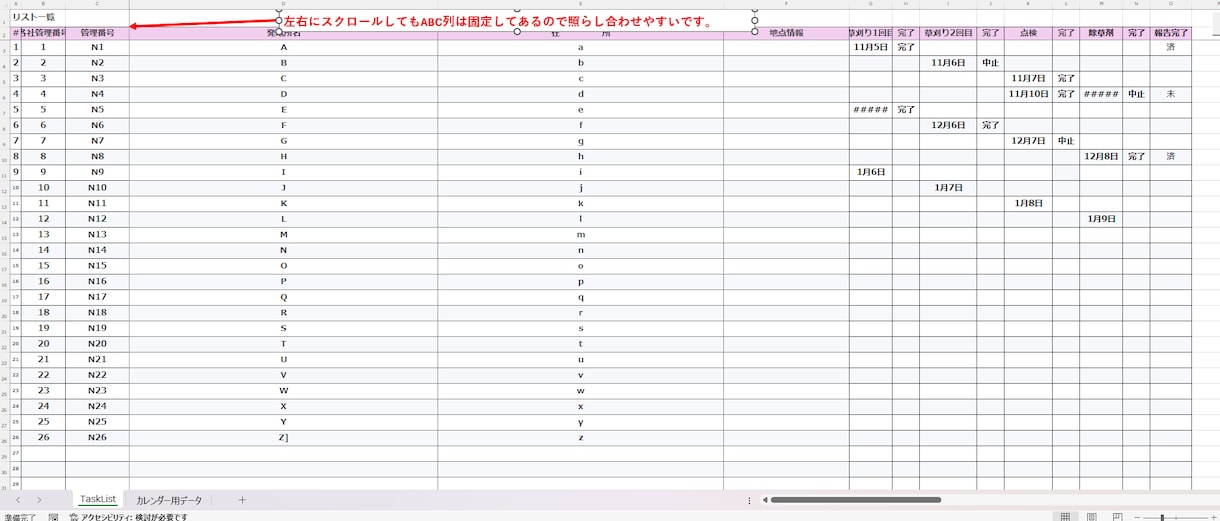Open the TaskList sheet tab
This screenshot has width=1220, height=521.
coord(98,499)
